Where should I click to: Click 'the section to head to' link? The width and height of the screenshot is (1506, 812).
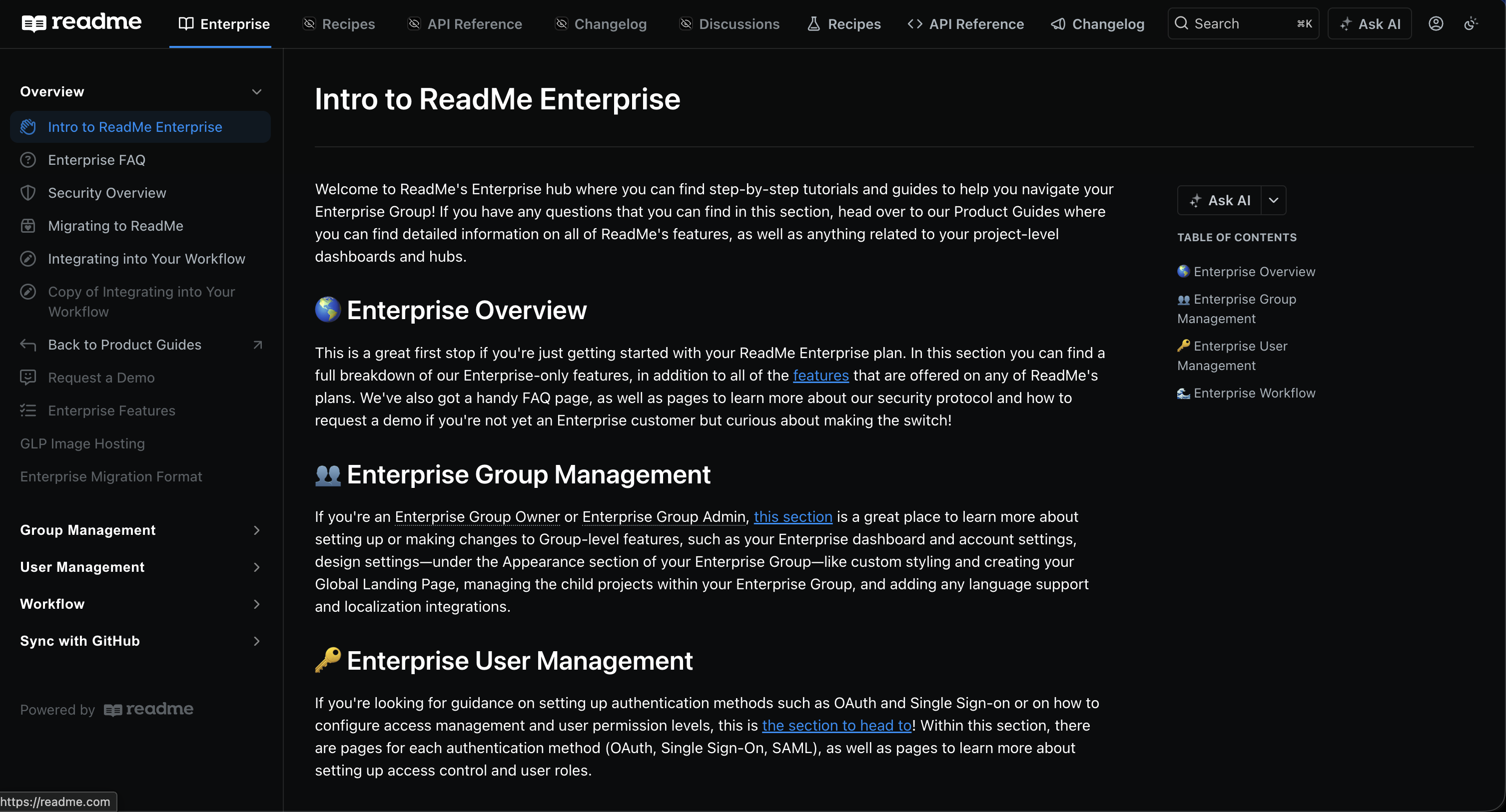point(836,726)
